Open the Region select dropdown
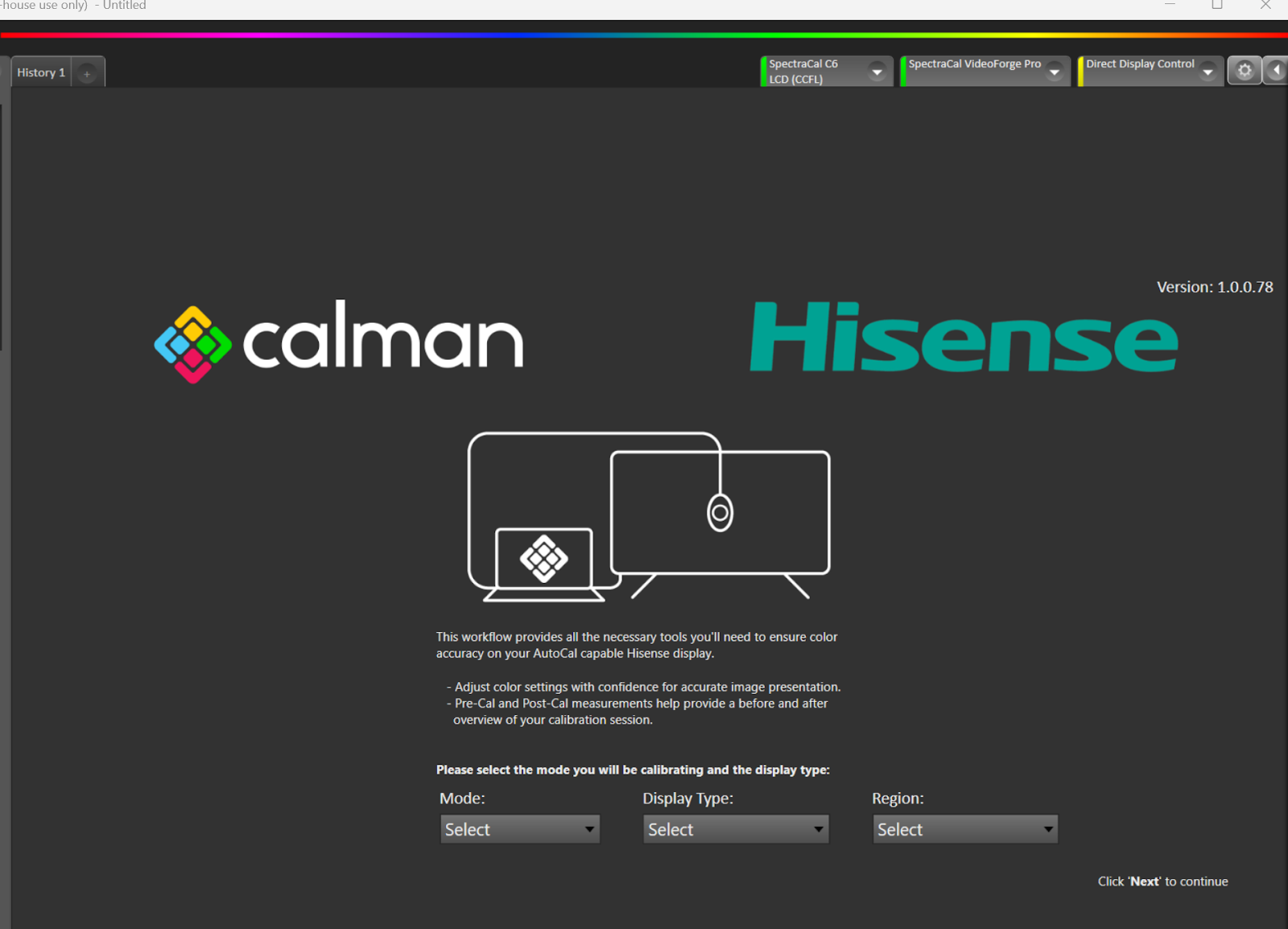The width and height of the screenshot is (1288, 929). point(965,829)
